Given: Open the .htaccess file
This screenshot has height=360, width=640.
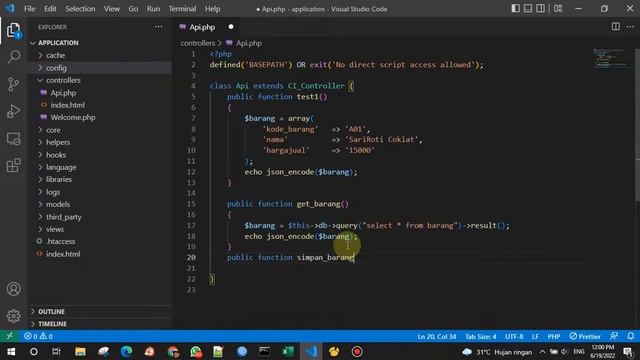Looking at the screenshot, I should [x=100, y=241].
